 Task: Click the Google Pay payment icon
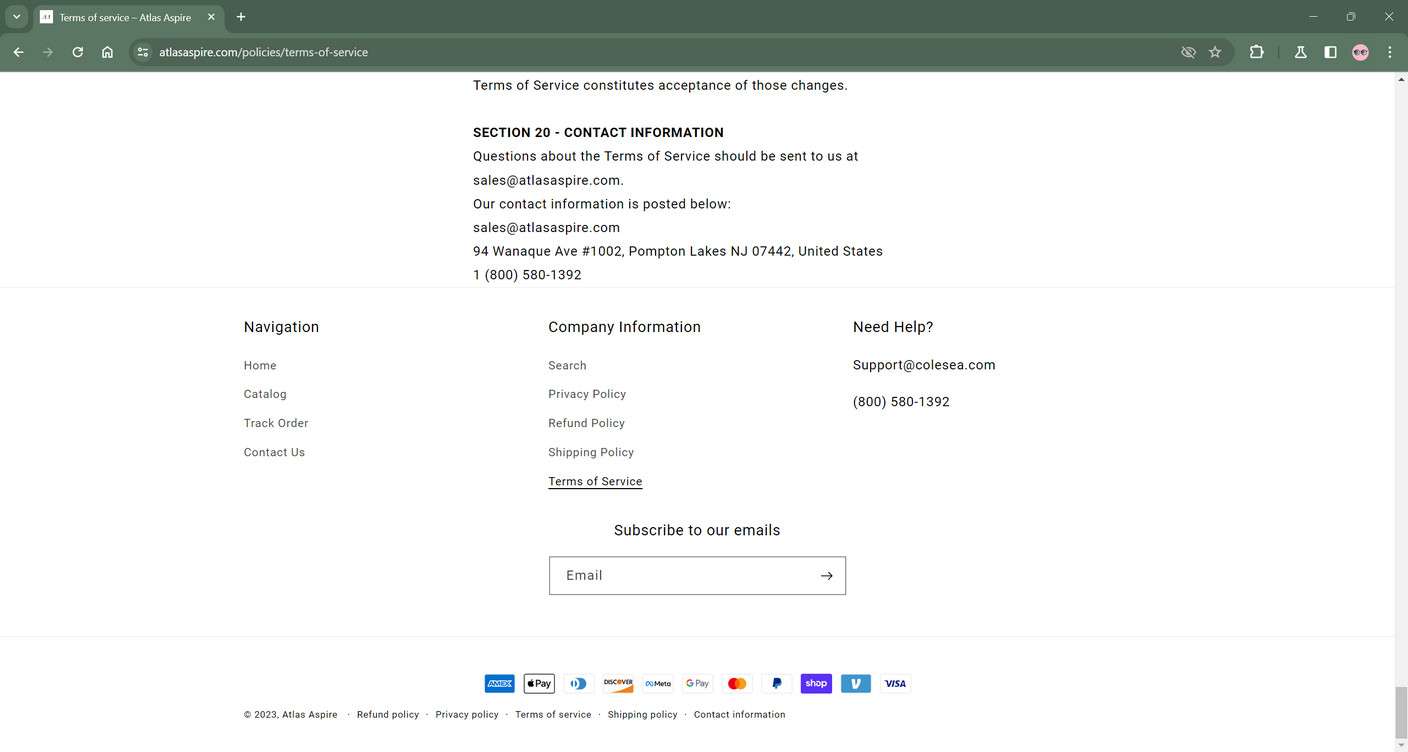coord(697,683)
